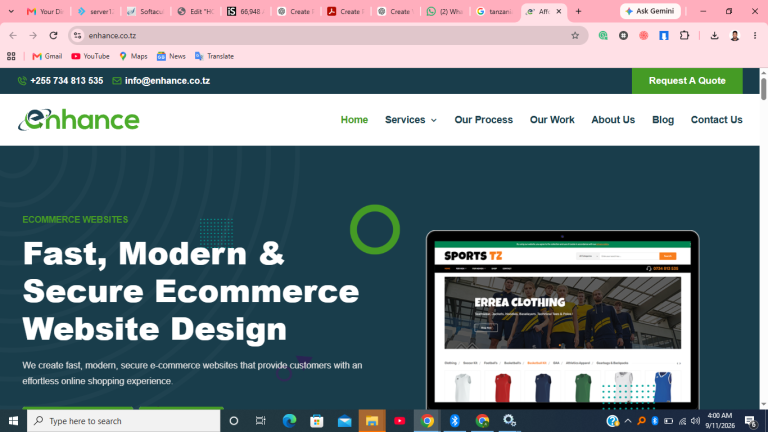Click the red circular extension icon
The height and width of the screenshot is (432, 768).
click(x=644, y=36)
